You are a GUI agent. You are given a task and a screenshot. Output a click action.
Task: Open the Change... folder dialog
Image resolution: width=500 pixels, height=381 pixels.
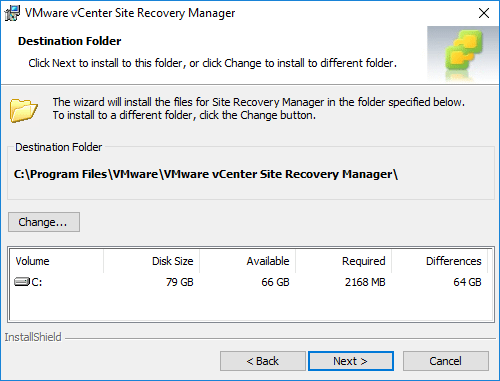(44, 222)
